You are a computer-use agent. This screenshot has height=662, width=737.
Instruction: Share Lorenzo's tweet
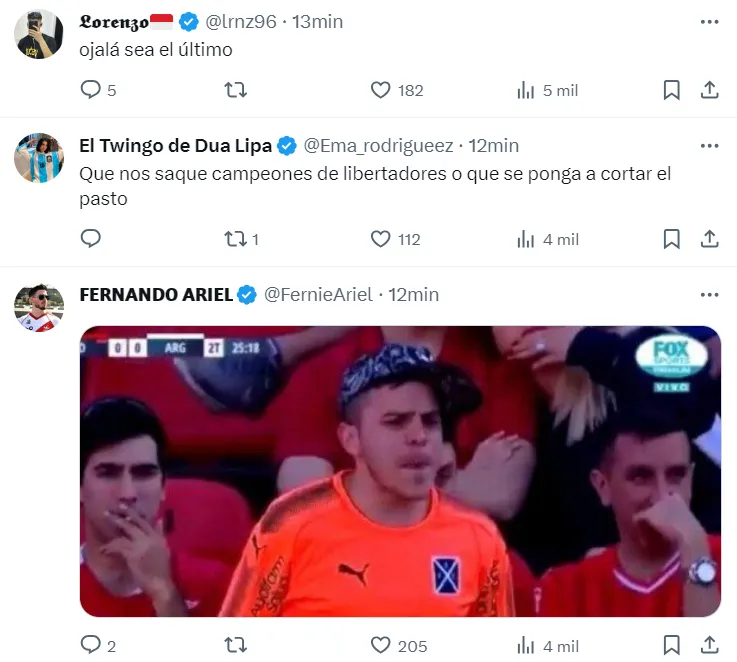coord(709,89)
